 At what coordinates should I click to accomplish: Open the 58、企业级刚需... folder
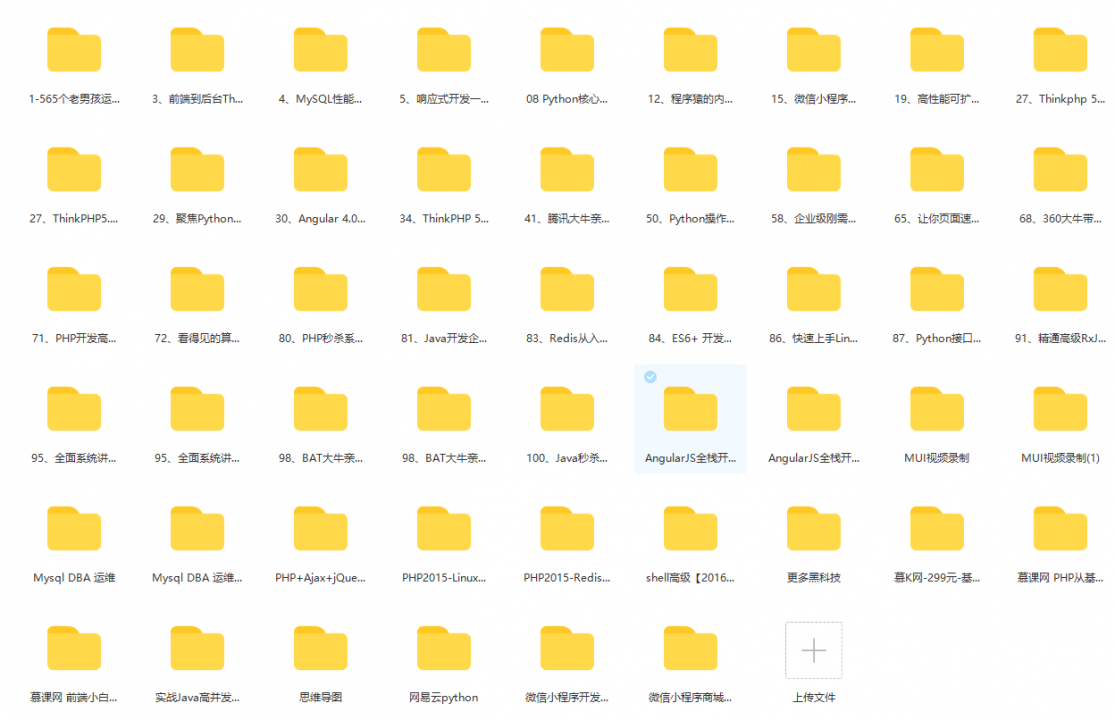pos(813,169)
